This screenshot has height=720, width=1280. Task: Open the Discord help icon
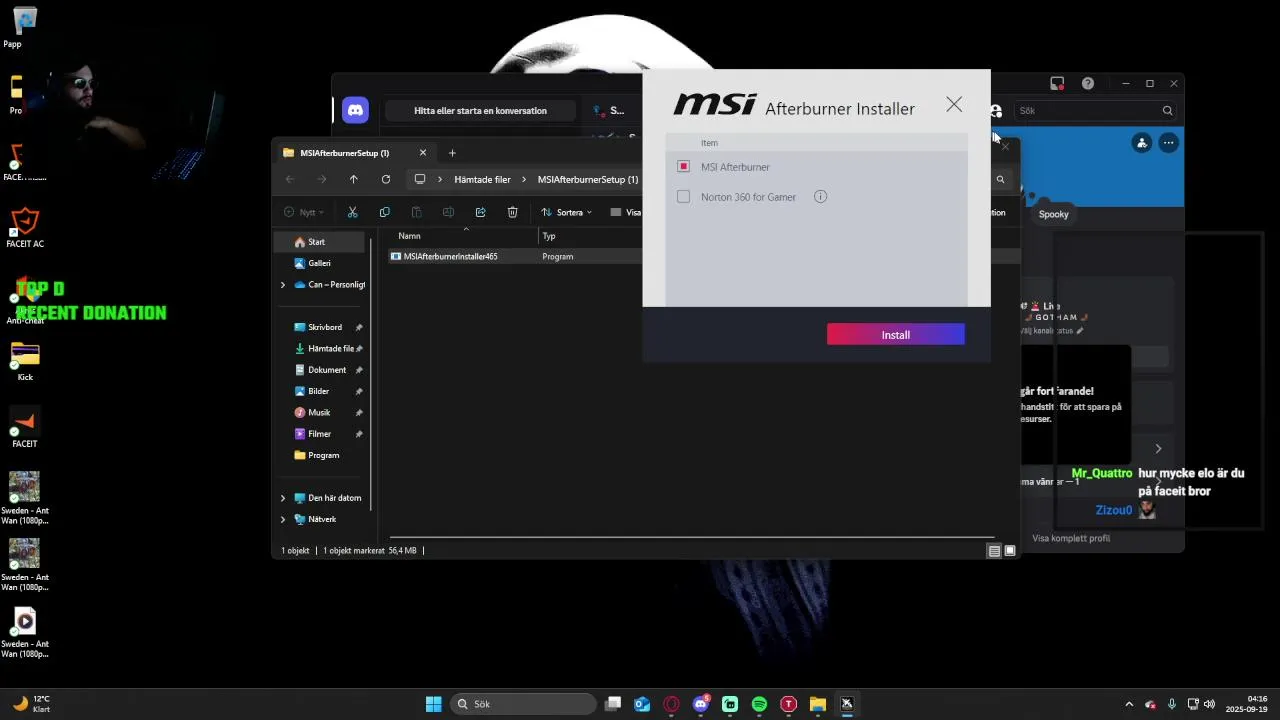point(1088,83)
